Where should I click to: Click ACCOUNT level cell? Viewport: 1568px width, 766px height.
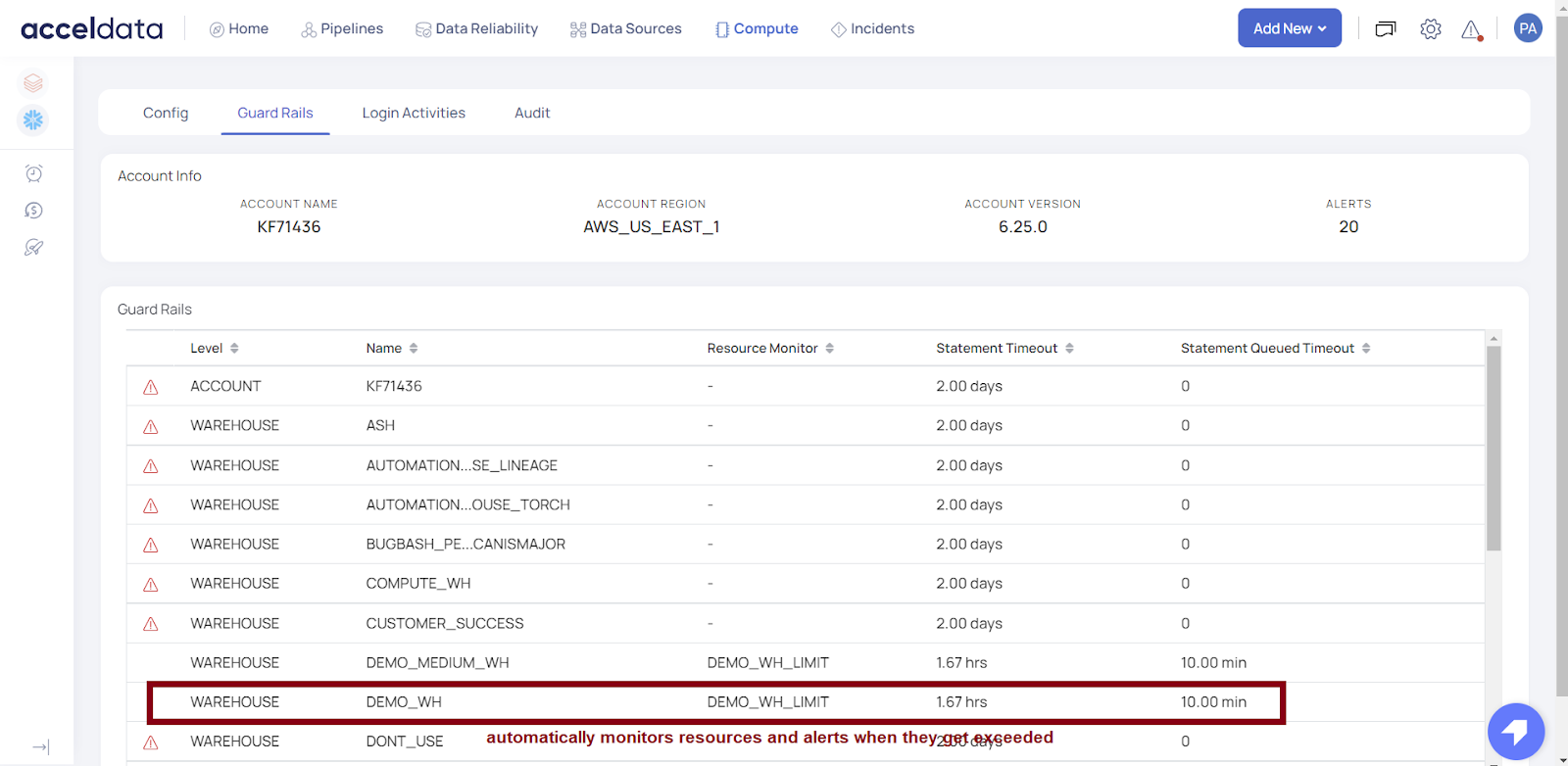tap(225, 386)
